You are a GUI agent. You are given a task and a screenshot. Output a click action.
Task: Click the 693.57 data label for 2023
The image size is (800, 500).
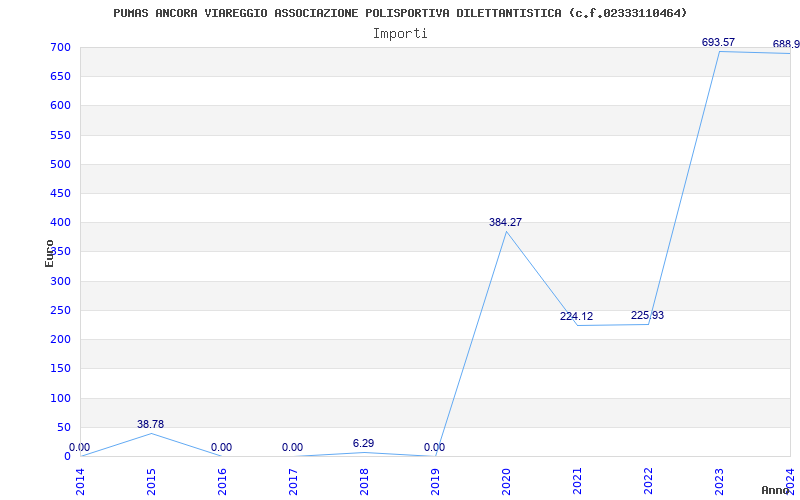718,42
